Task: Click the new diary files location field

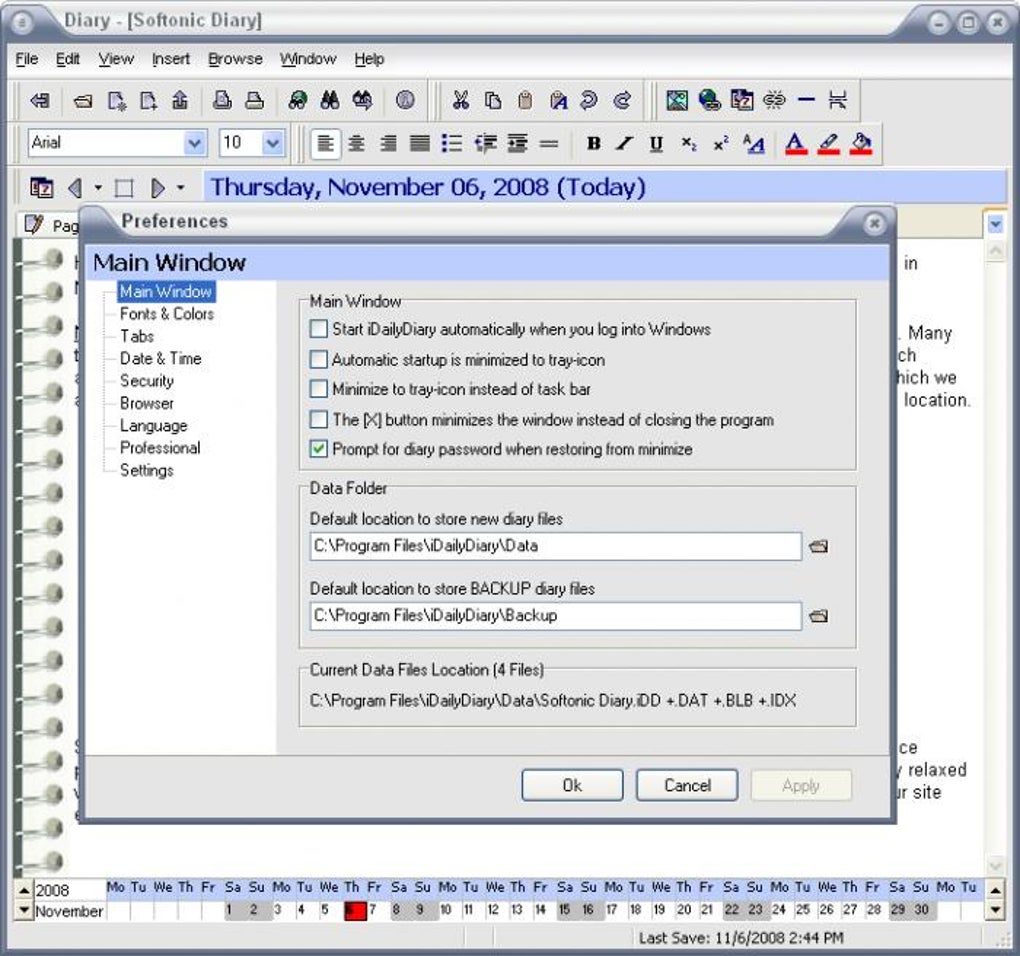Action: [x=556, y=546]
